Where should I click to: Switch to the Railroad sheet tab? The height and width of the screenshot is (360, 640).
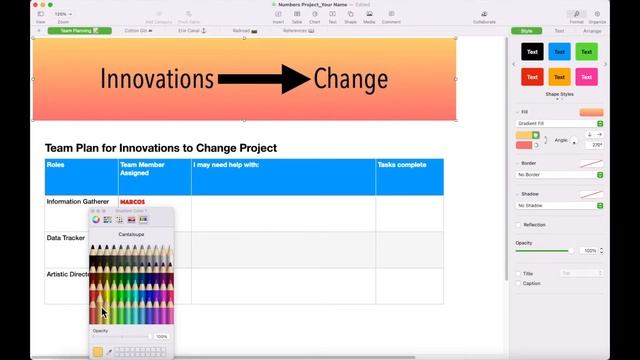(245, 31)
